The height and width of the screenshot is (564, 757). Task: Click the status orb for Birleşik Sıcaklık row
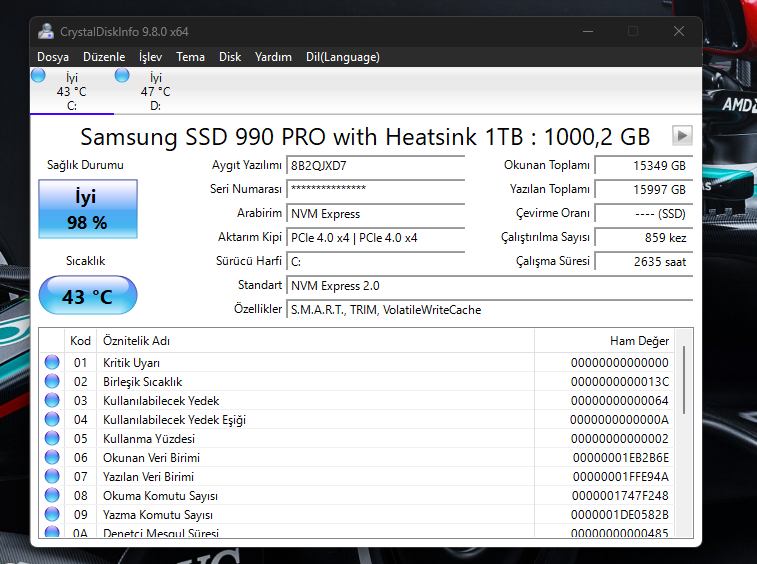click(x=52, y=381)
